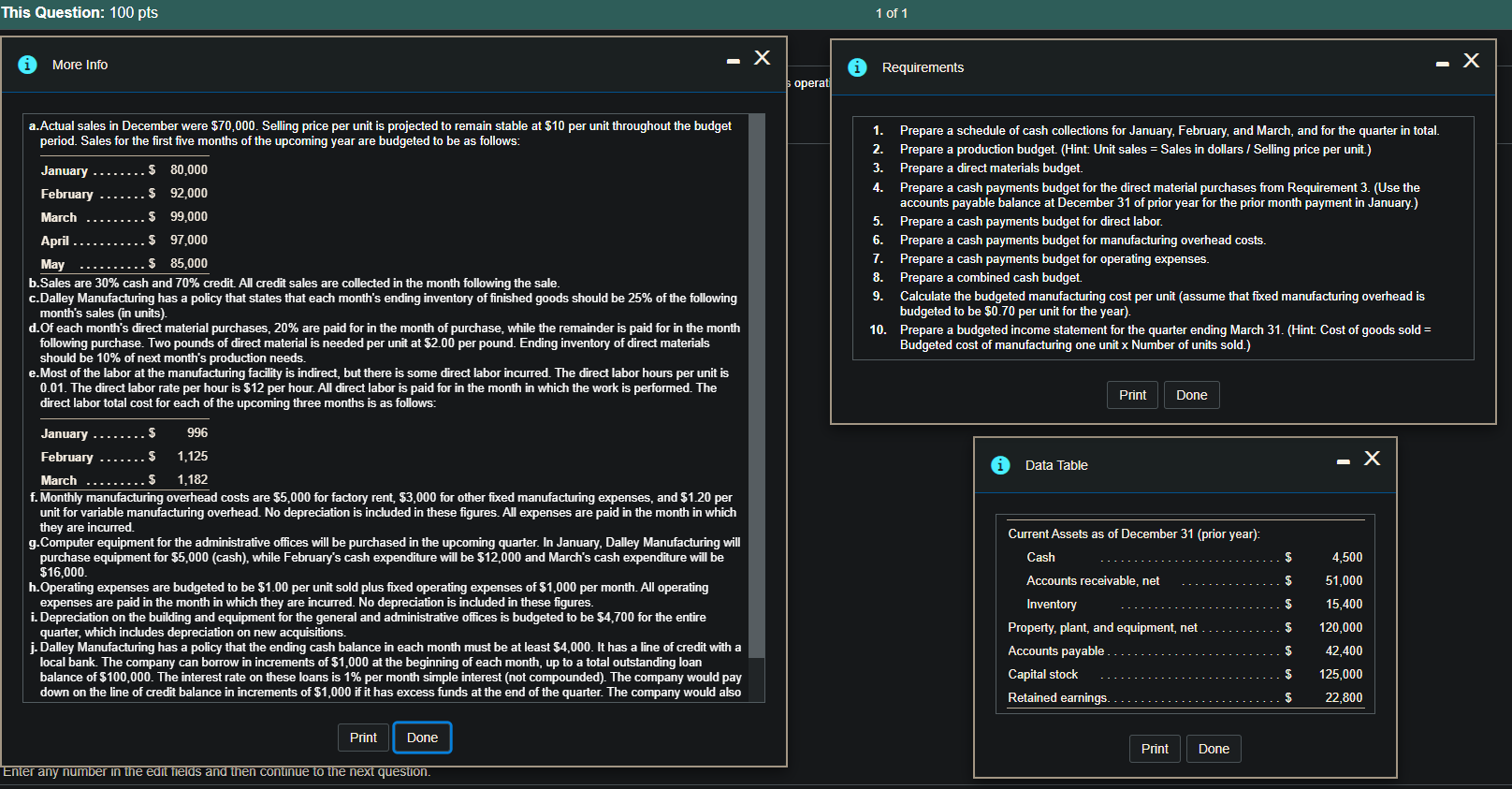This screenshot has width=1512, height=789.
Task: Select March direct labor cost 1,182
Action: 193,479
